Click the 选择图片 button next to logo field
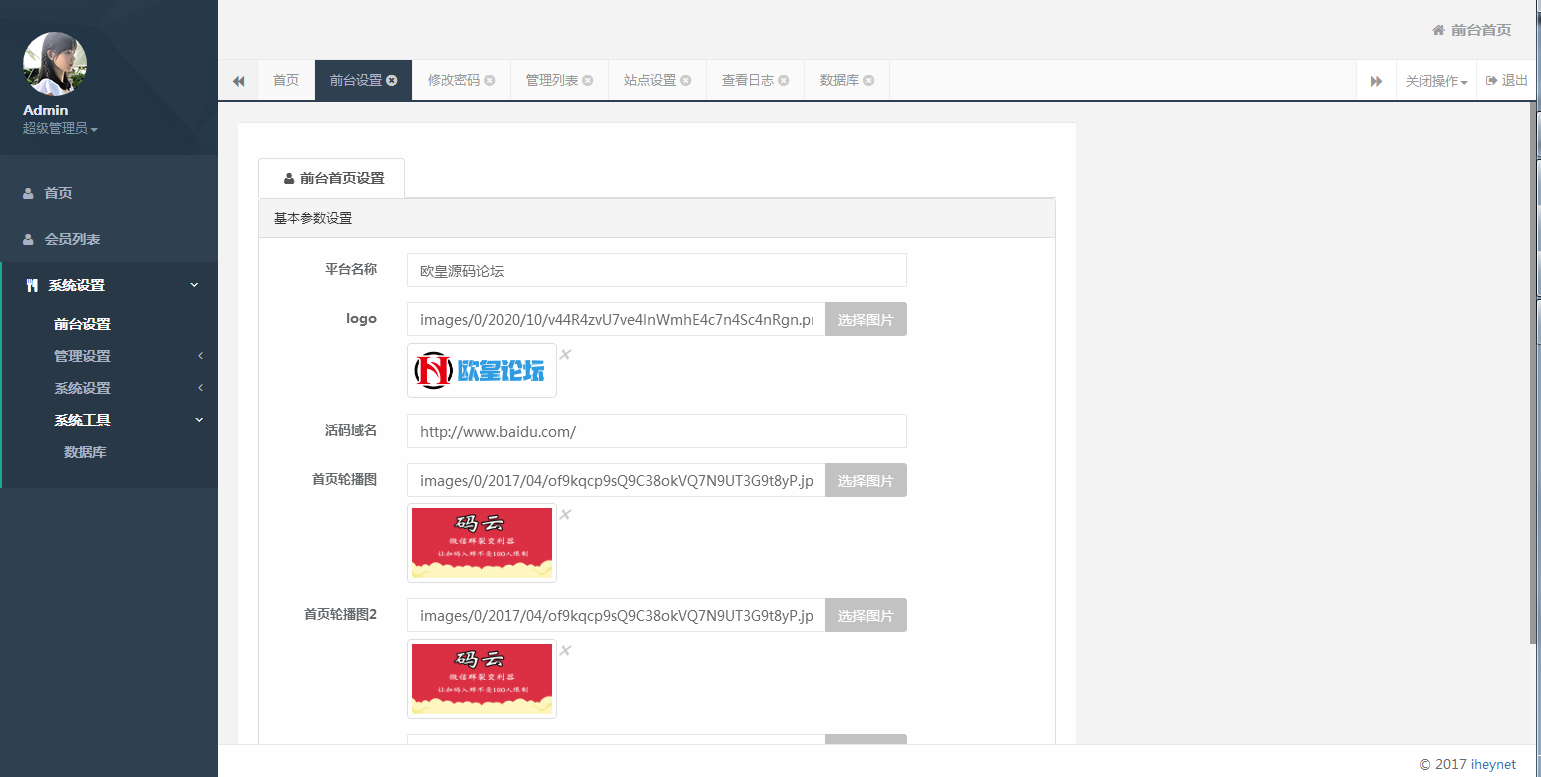 pyautogui.click(x=866, y=319)
